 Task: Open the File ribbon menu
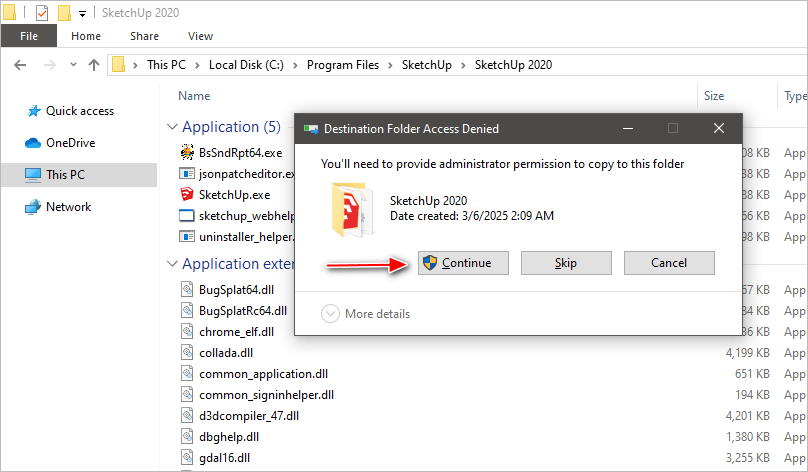coord(29,36)
